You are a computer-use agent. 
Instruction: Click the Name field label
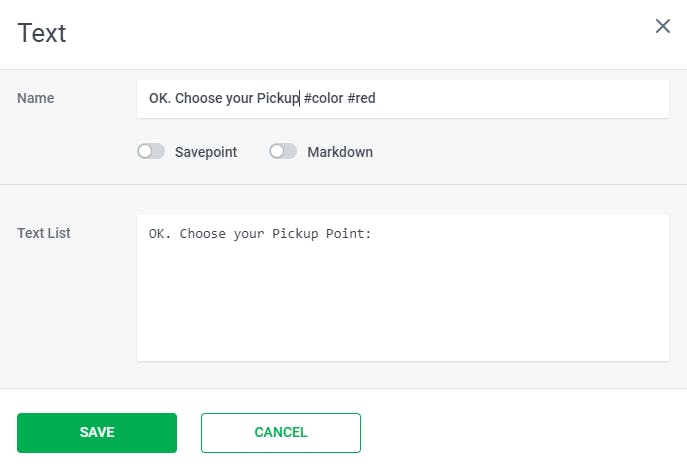point(36,98)
